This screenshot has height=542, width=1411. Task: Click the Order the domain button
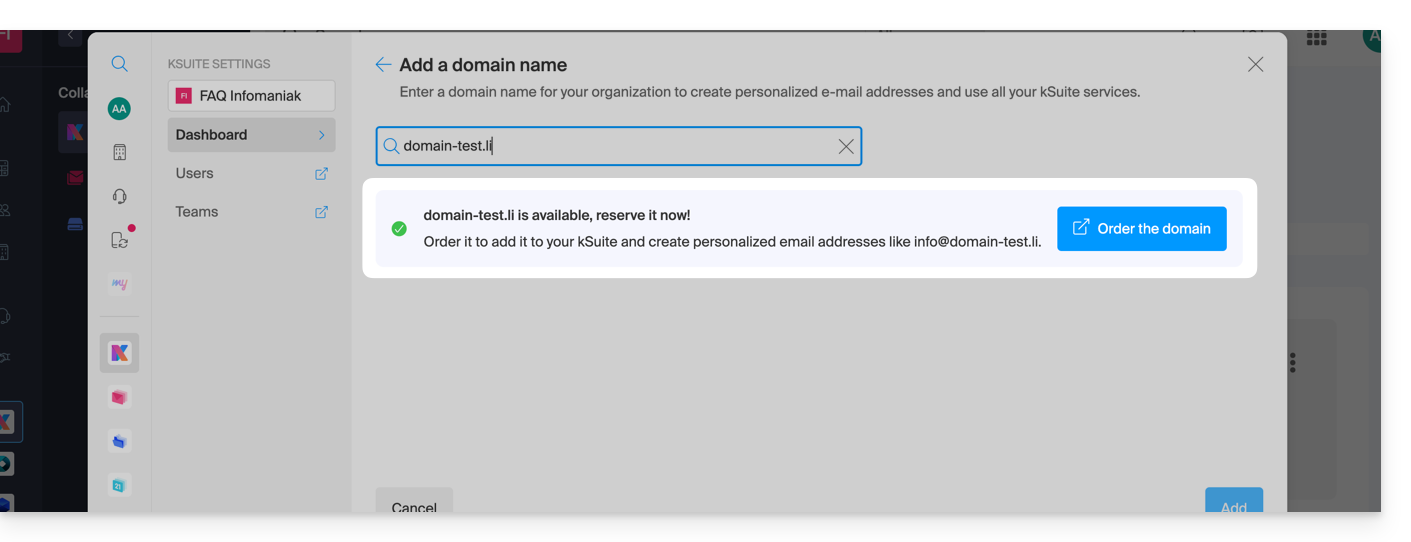[x=1141, y=229]
